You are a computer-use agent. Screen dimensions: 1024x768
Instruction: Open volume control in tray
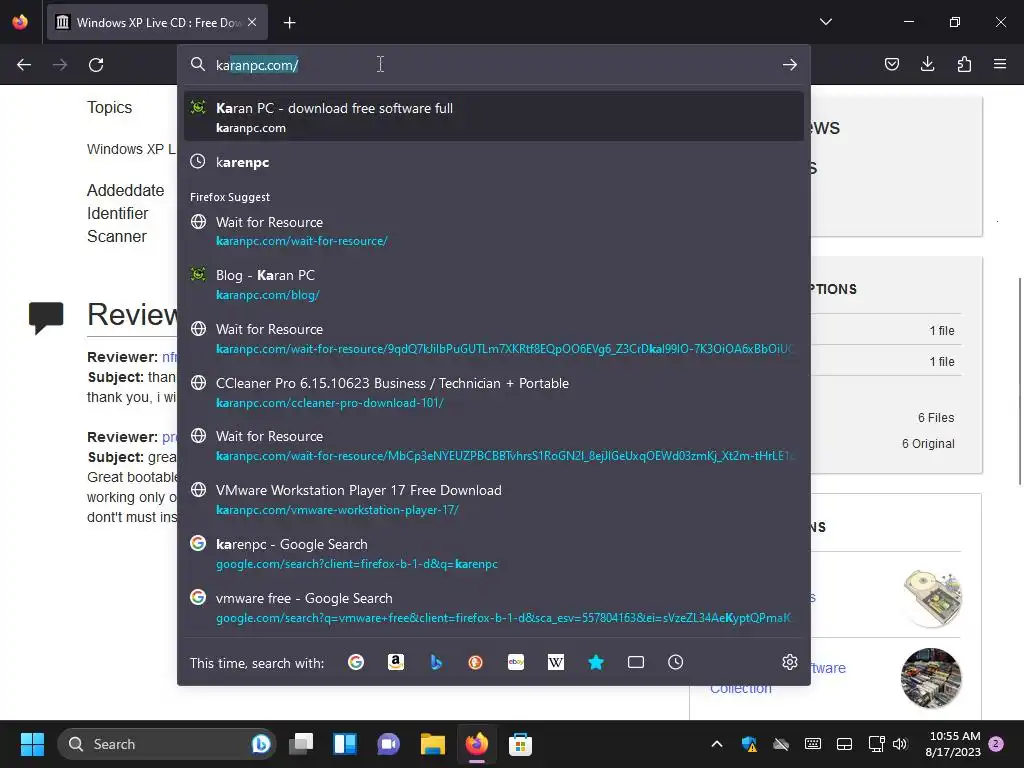point(900,744)
